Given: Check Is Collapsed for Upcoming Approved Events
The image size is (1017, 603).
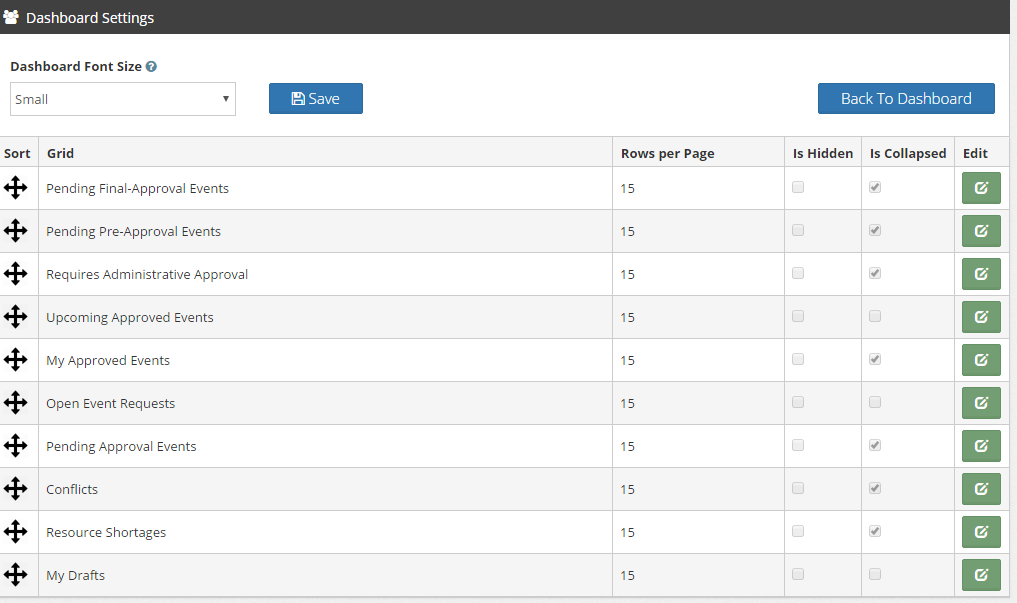Looking at the screenshot, I should coord(875,316).
